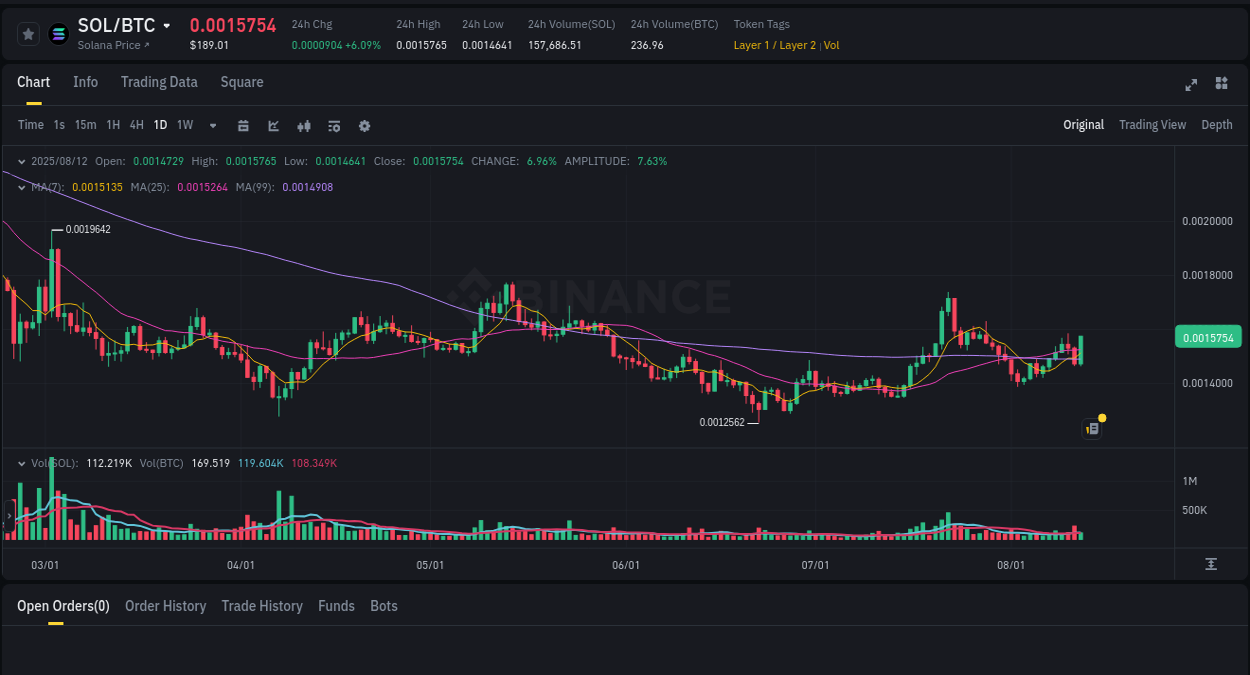Screen dimensions: 1250x675
Task: Click the 24h Low value 0.0014641
Action: point(487,45)
